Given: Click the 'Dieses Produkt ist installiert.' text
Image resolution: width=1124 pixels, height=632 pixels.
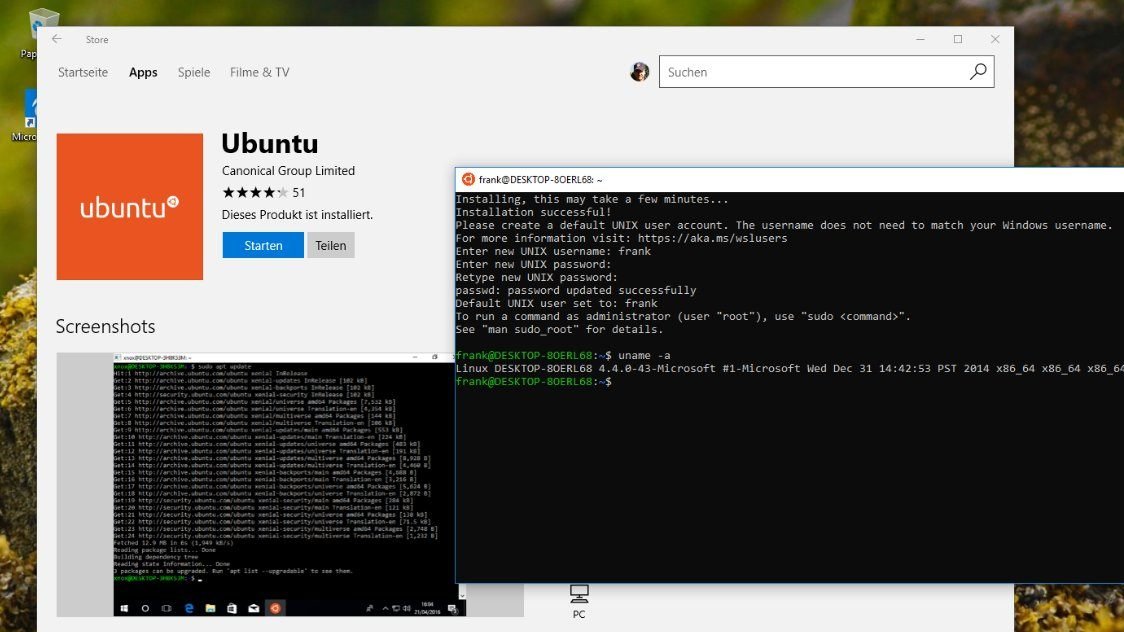Looking at the screenshot, I should [297, 214].
